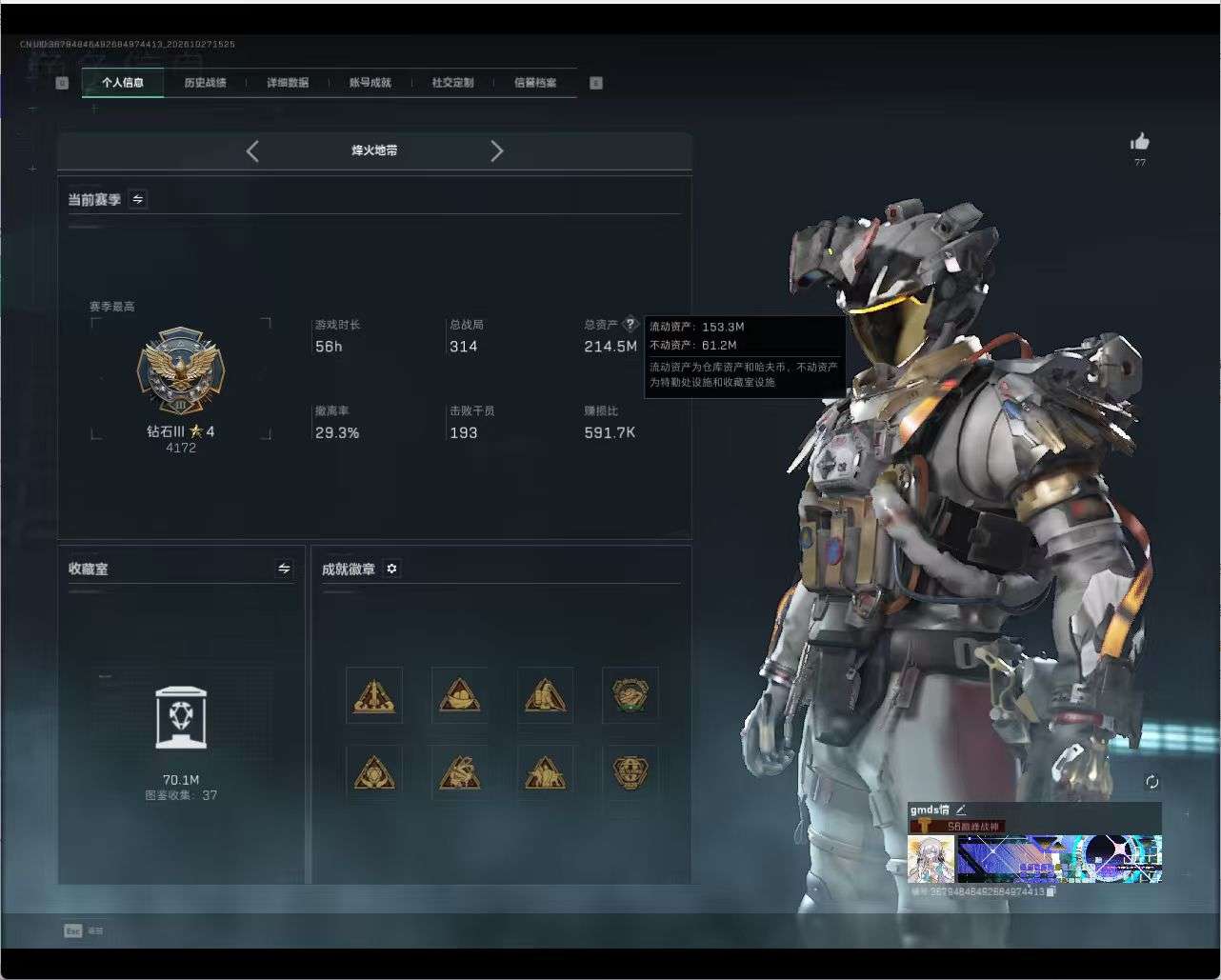
Task: Click the 56h 游戏时长 value
Action: point(329,347)
